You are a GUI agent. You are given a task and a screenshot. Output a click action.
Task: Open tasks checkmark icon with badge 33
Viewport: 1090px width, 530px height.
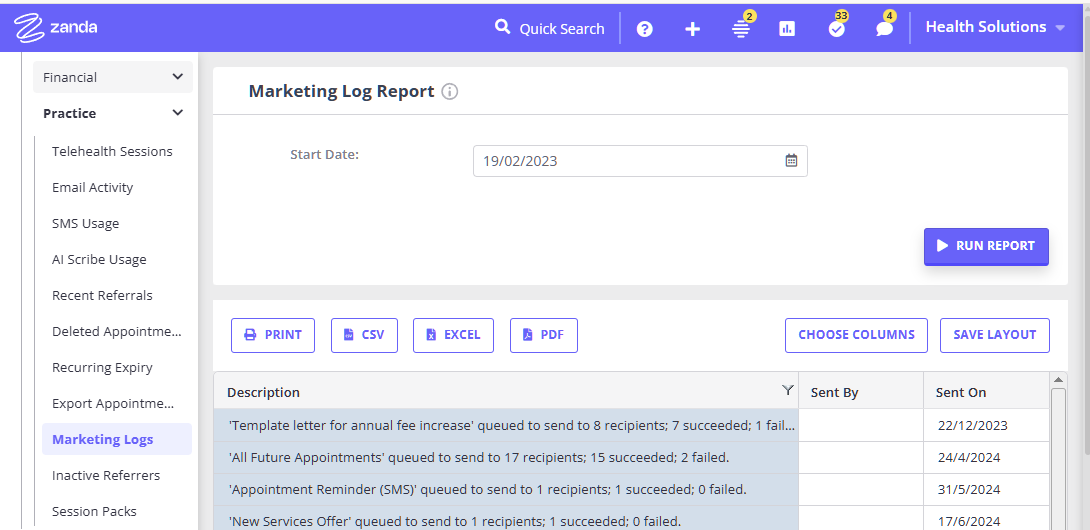(x=837, y=29)
